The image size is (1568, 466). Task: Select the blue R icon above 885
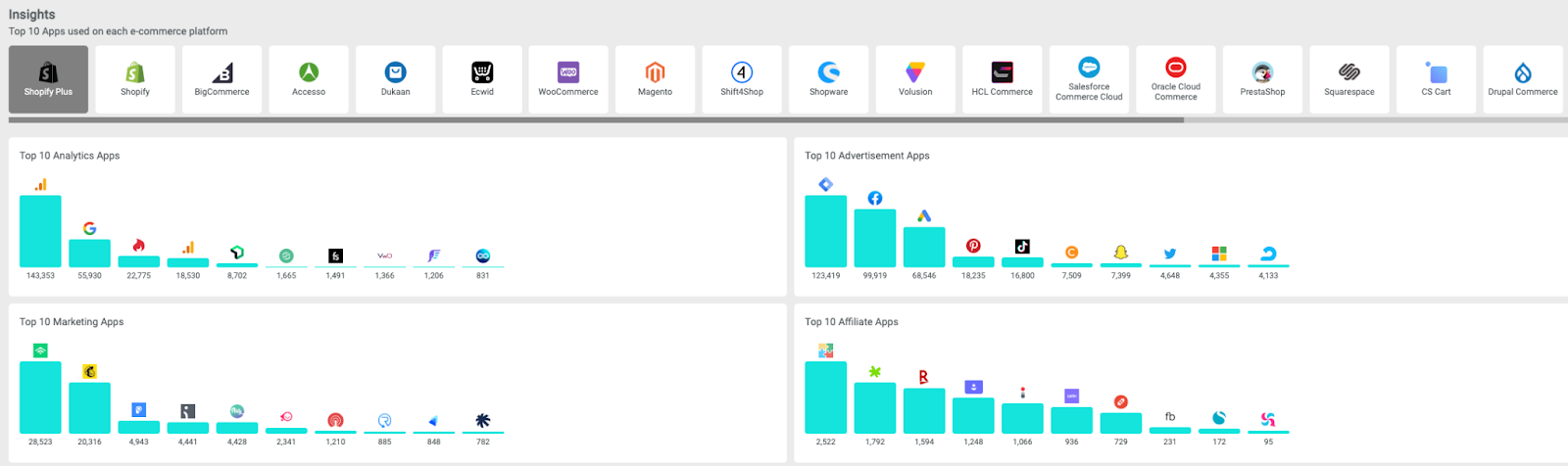point(384,420)
